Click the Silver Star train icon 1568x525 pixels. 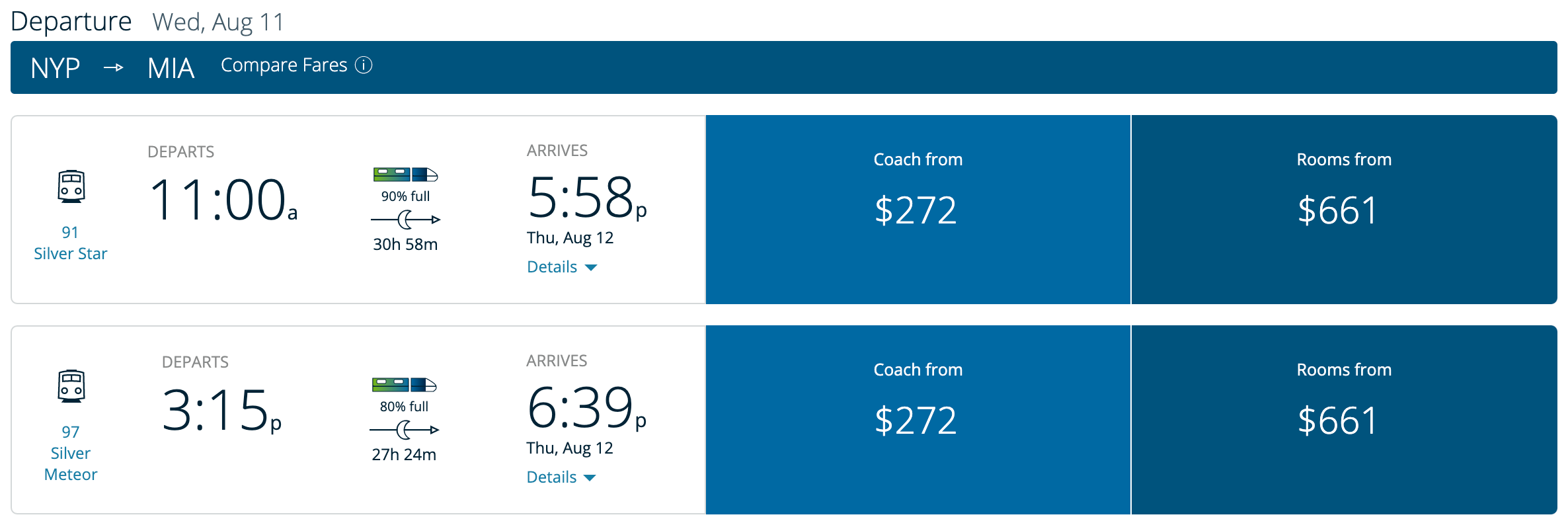click(71, 186)
